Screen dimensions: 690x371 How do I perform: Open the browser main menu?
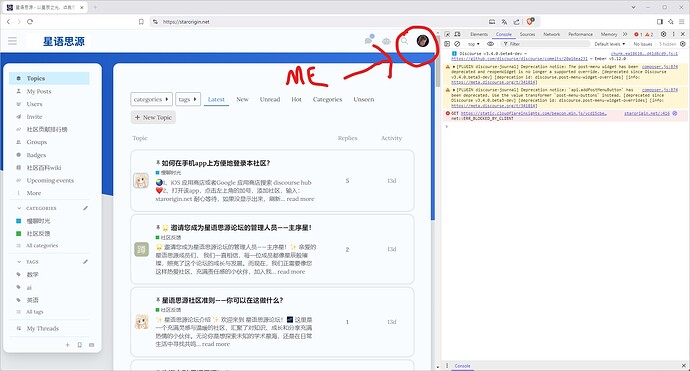pos(682,22)
